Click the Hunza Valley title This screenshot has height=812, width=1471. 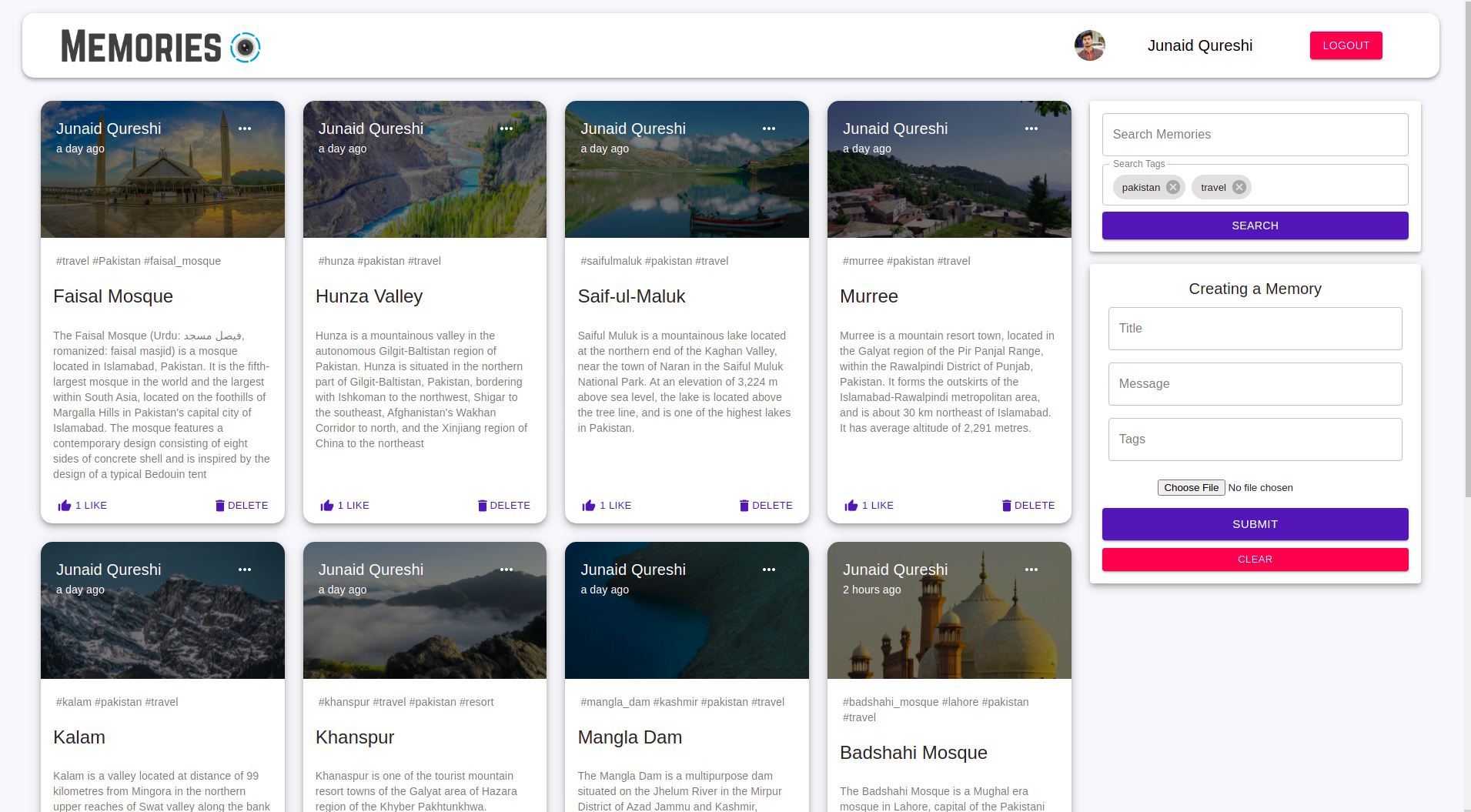click(x=369, y=296)
